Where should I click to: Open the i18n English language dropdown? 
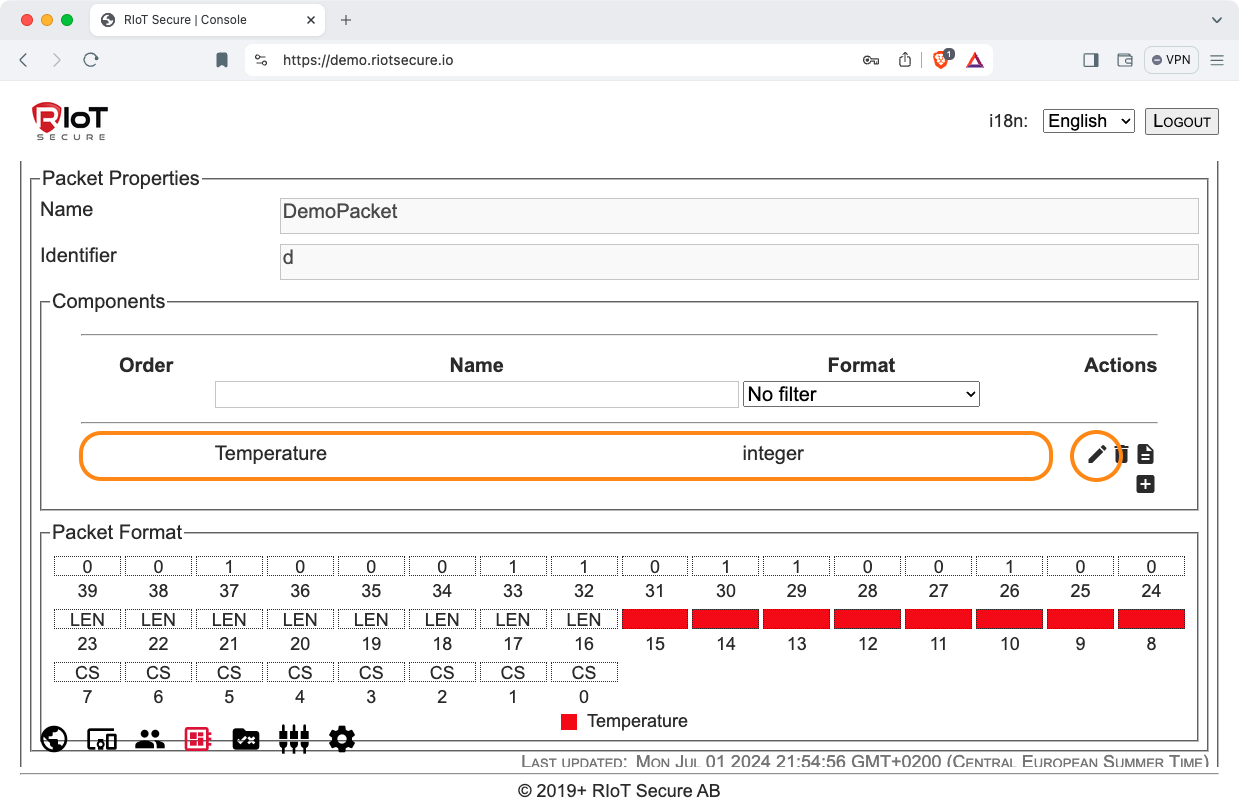1088,121
